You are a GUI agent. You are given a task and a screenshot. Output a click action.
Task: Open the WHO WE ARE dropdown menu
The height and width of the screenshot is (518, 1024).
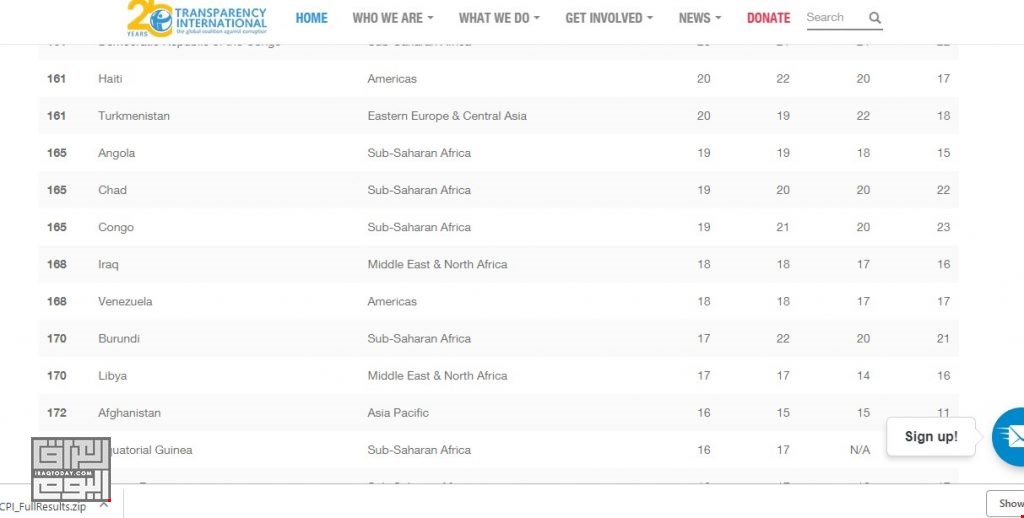[x=392, y=18]
